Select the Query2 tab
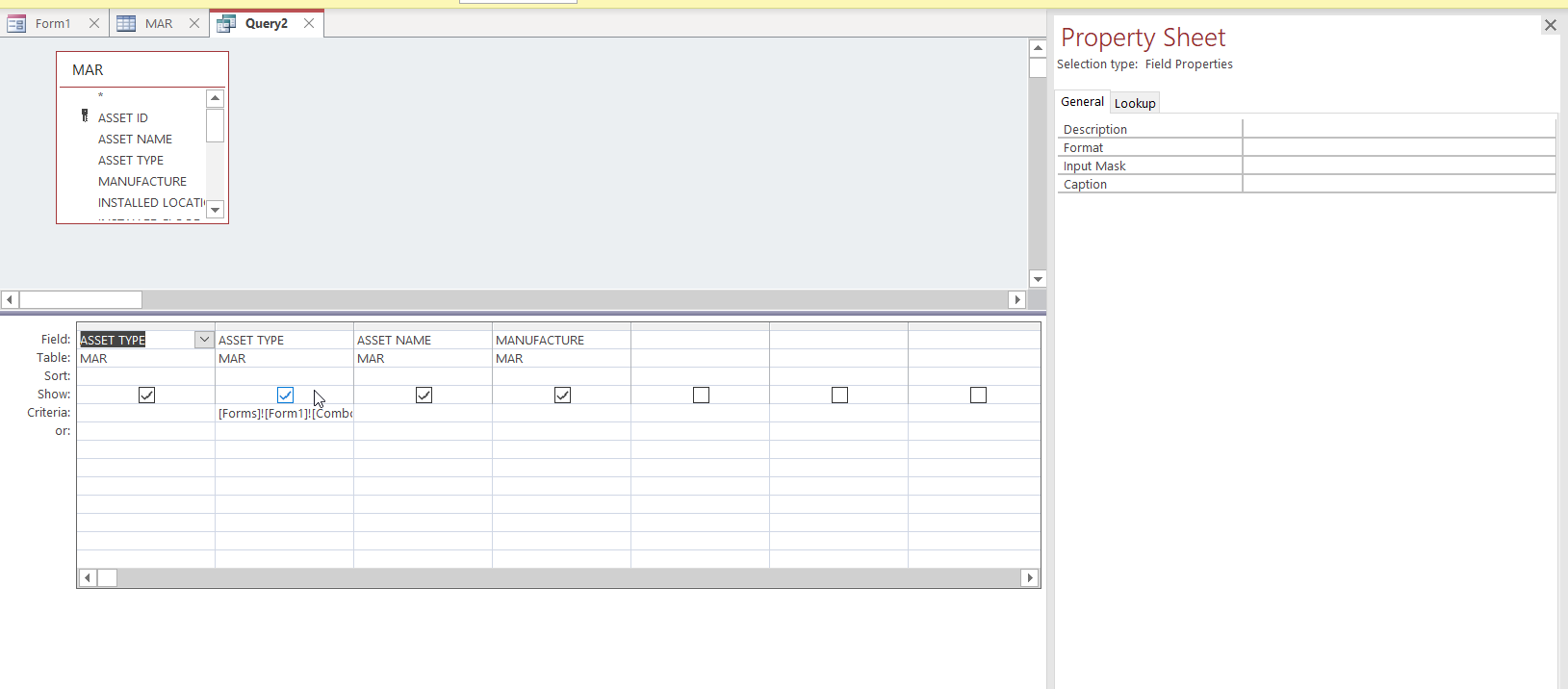The width and height of the screenshot is (1568, 689). click(267, 23)
